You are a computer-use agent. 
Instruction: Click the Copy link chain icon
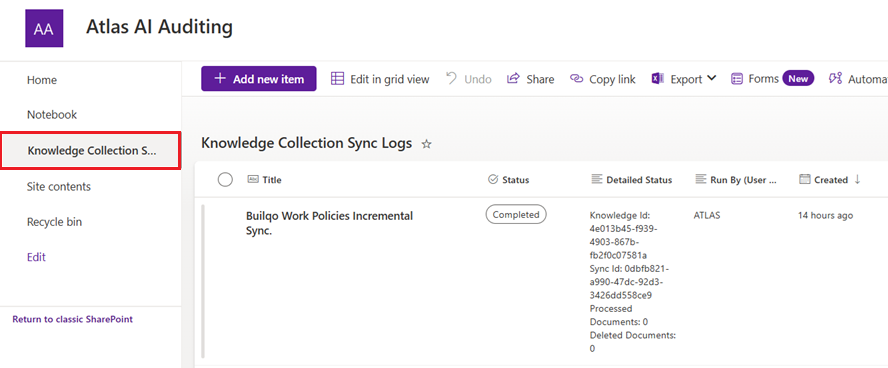point(577,79)
